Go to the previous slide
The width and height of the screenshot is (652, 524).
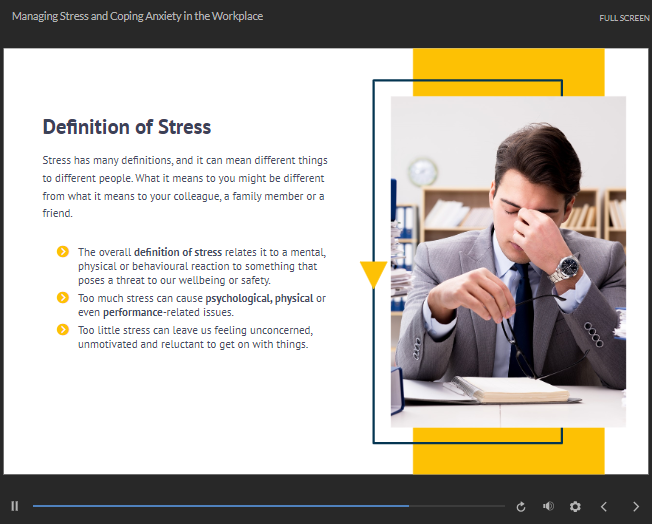click(604, 507)
